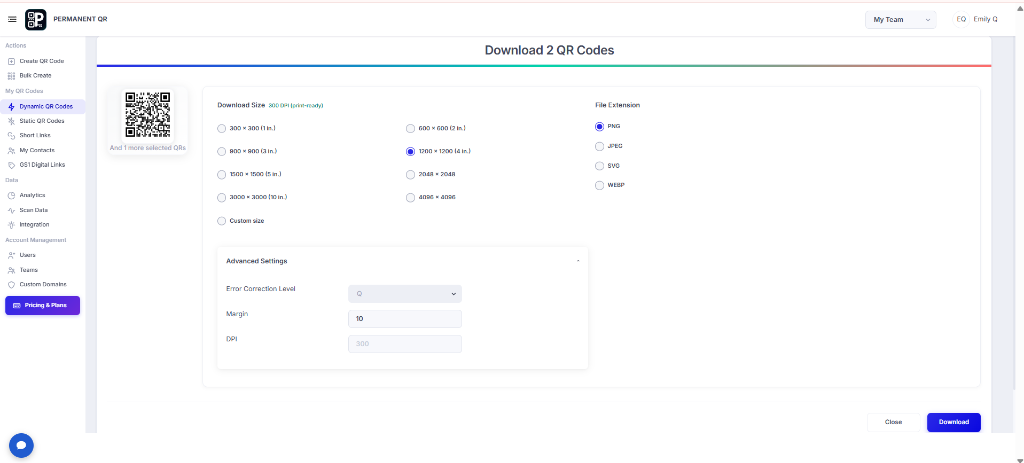
Task: Select 3000 × 3000 (10 in.) size
Action: click(x=221, y=197)
